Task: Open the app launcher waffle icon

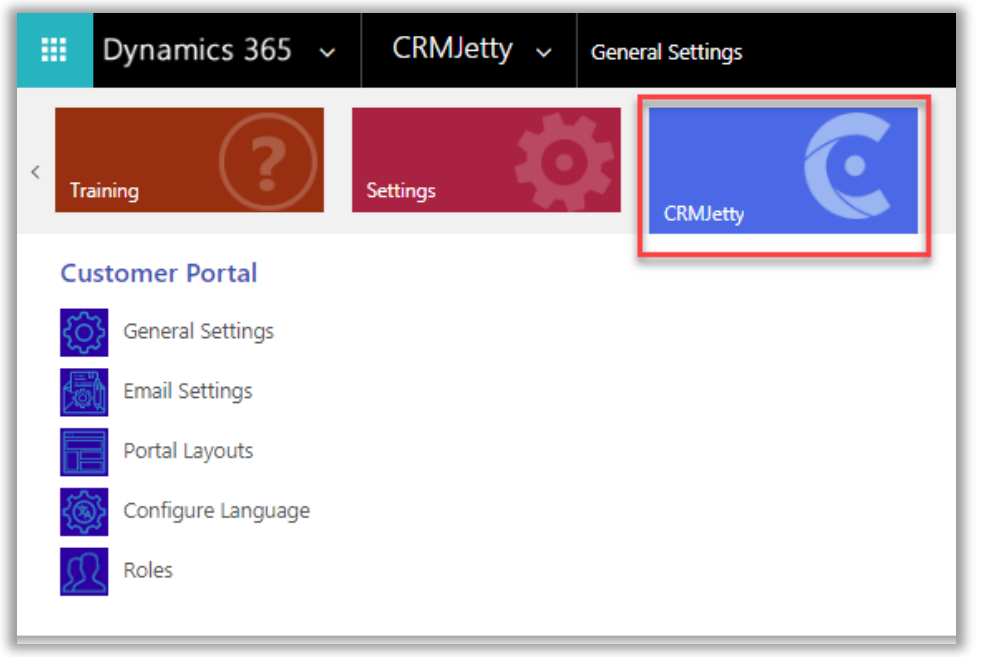Action: (54, 50)
